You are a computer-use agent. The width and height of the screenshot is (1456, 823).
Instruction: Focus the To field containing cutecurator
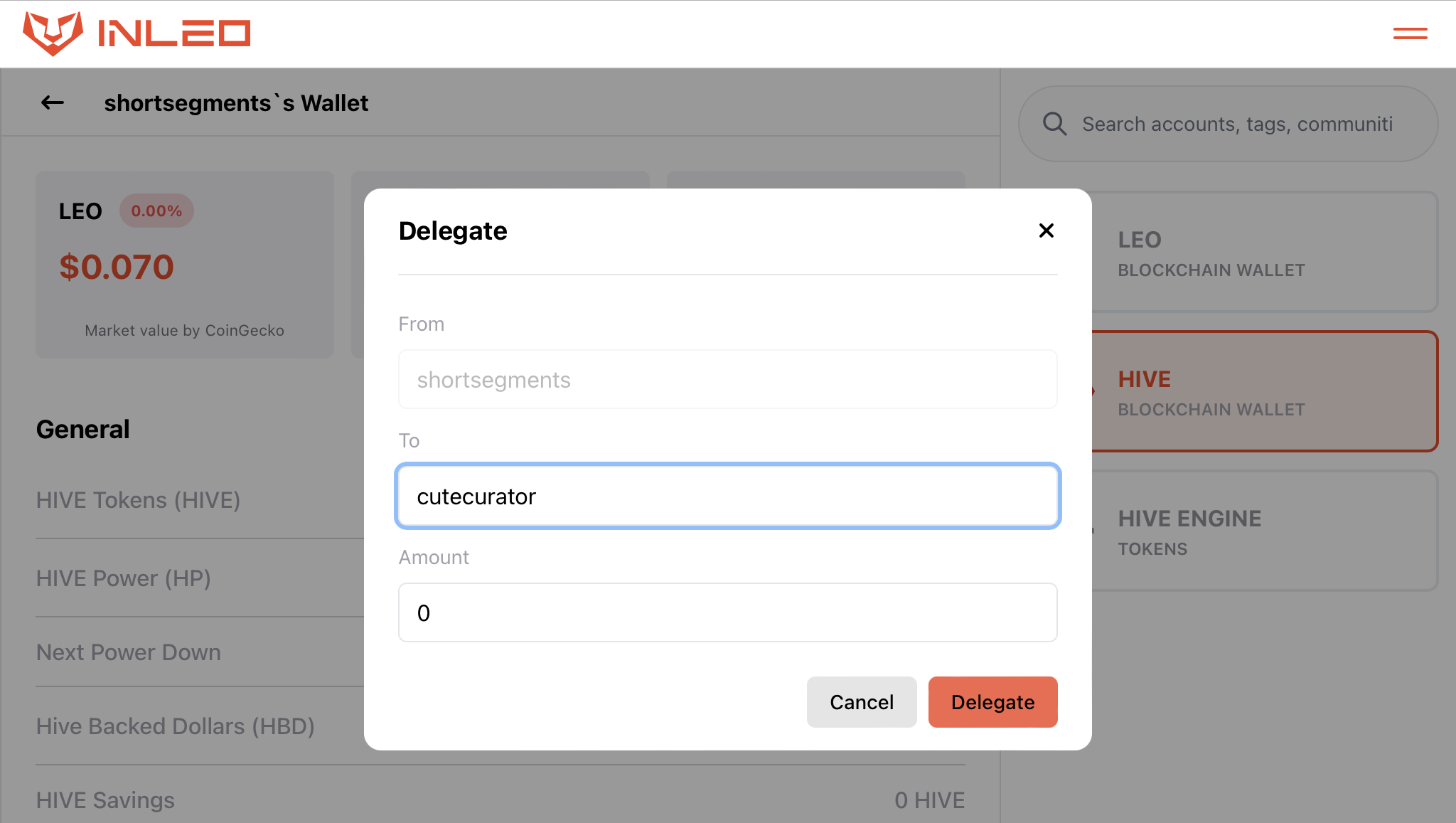[728, 496]
